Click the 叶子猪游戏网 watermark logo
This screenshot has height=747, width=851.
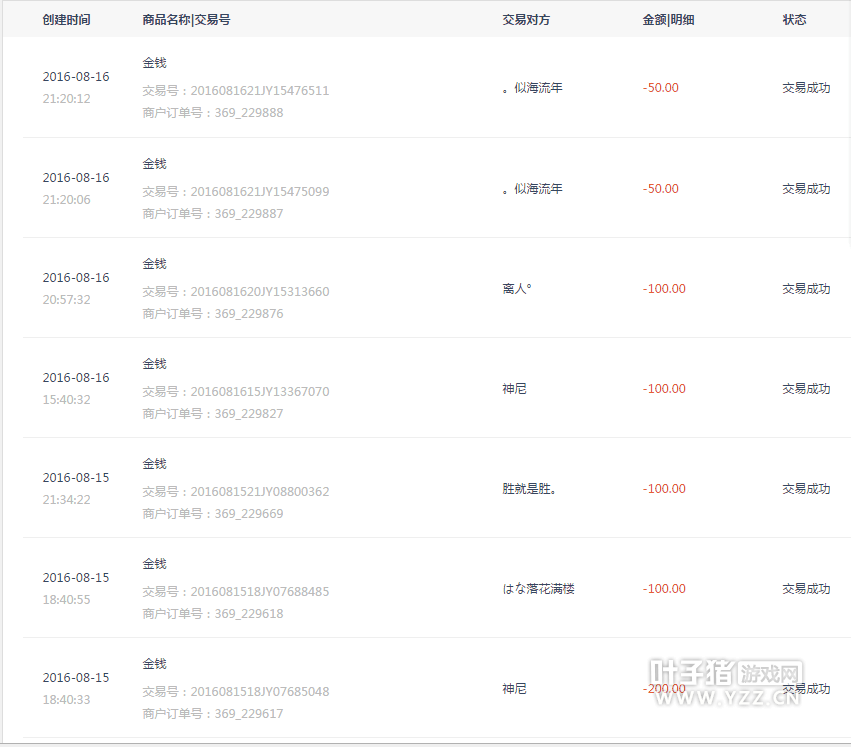(x=725, y=682)
